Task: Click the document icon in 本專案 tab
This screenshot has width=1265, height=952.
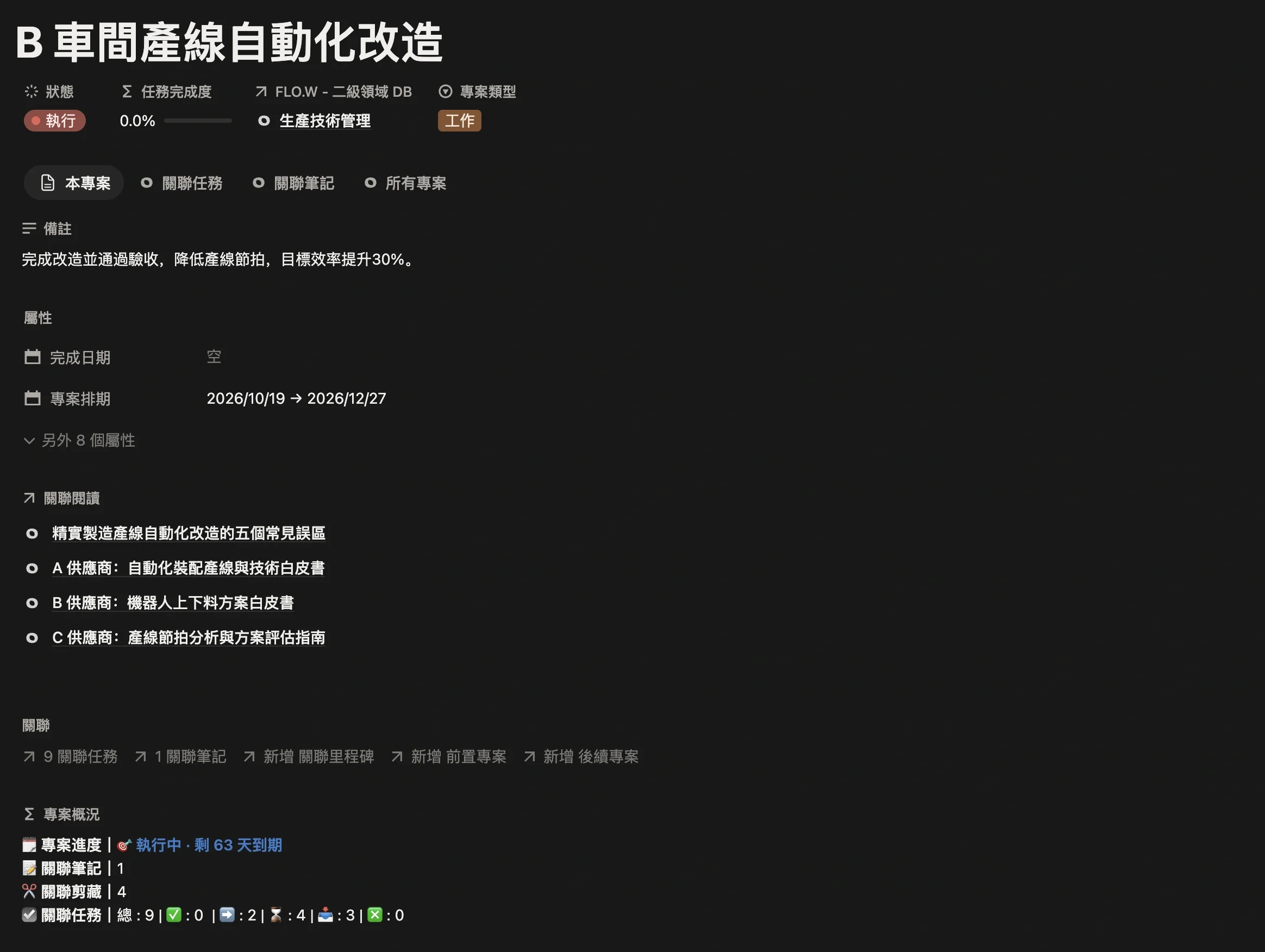Action: (x=48, y=183)
